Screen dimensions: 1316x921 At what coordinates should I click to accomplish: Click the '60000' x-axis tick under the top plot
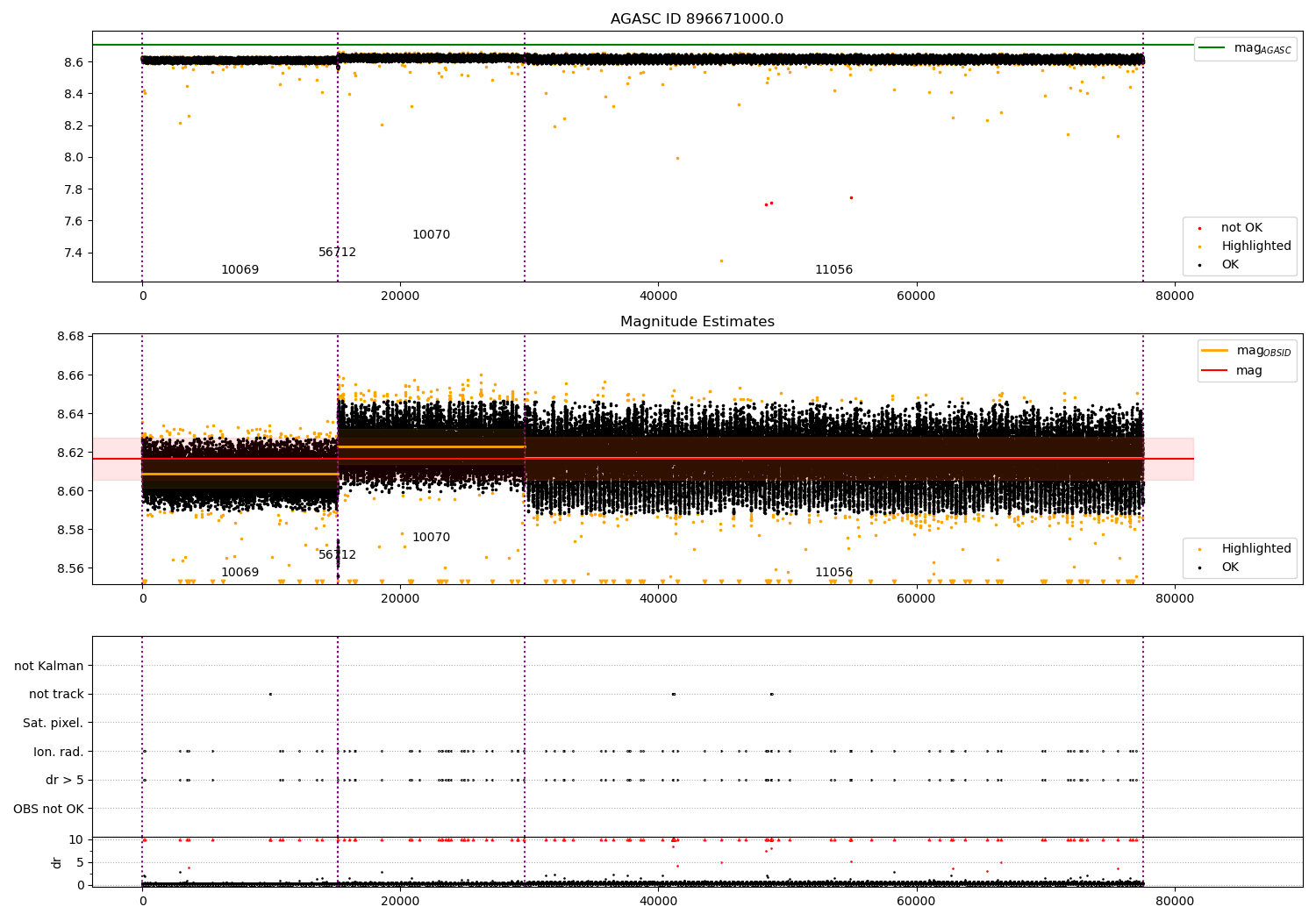pos(916,296)
